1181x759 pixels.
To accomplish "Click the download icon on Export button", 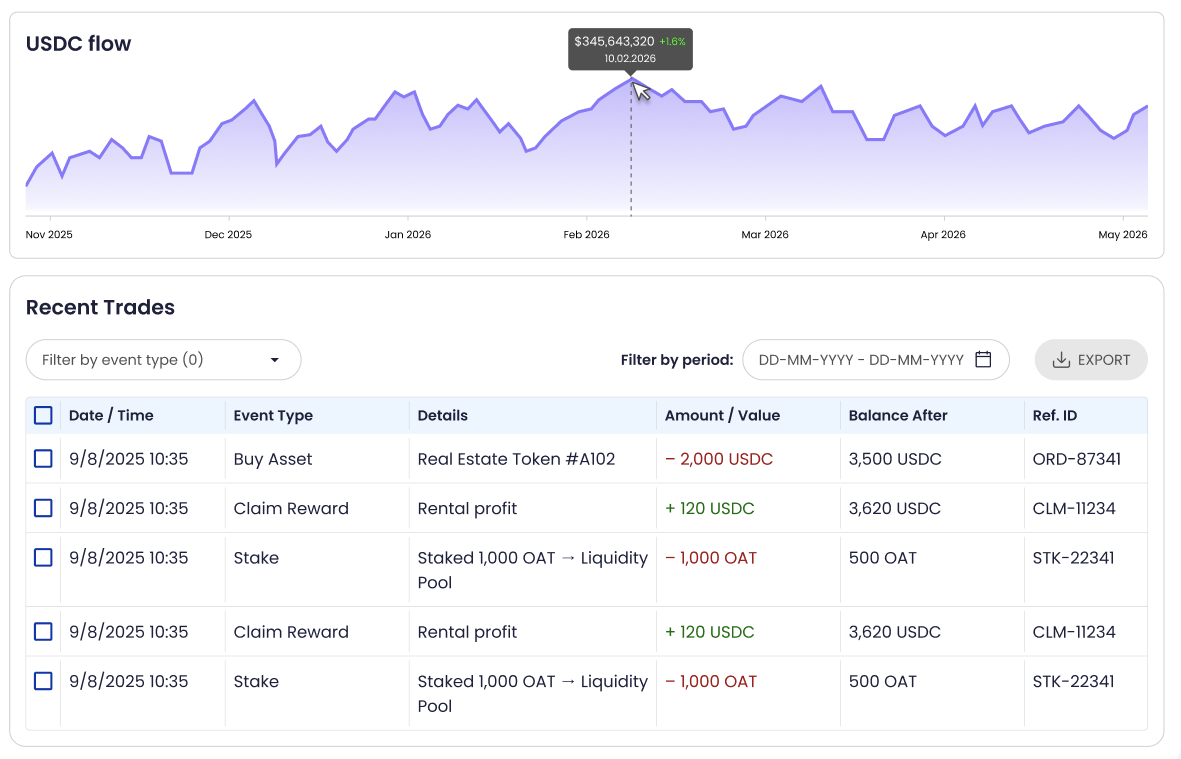I will tap(1061, 360).
